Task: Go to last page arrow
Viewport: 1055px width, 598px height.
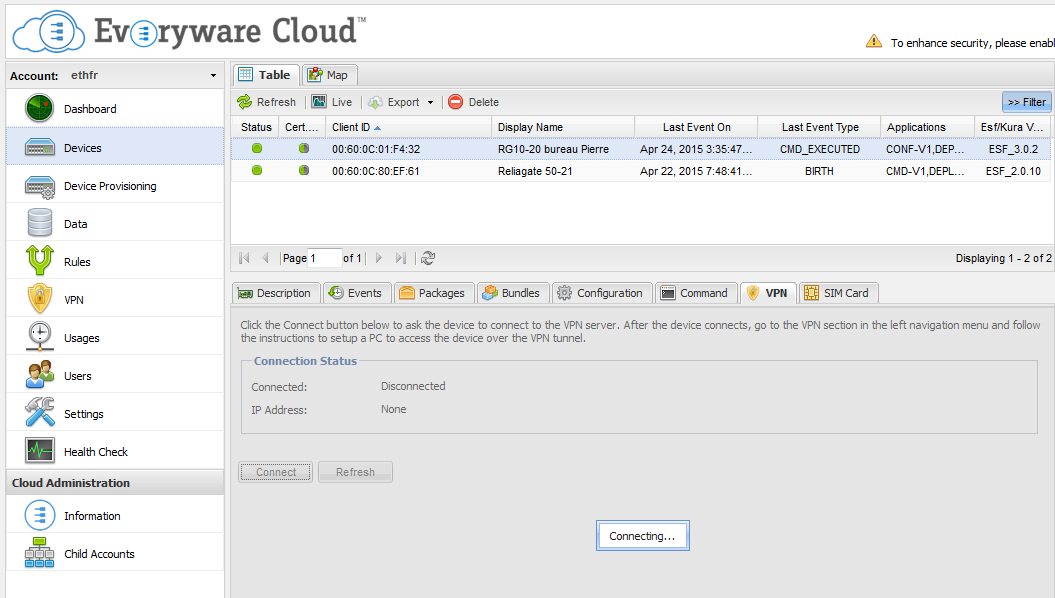Action: [x=401, y=258]
